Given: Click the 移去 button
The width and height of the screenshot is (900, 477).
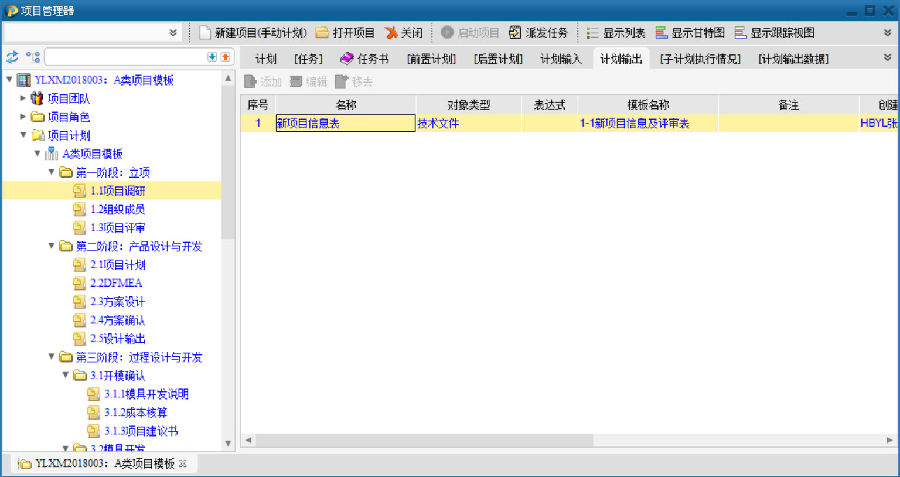Looking at the screenshot, I should click(x=354, y=82).
